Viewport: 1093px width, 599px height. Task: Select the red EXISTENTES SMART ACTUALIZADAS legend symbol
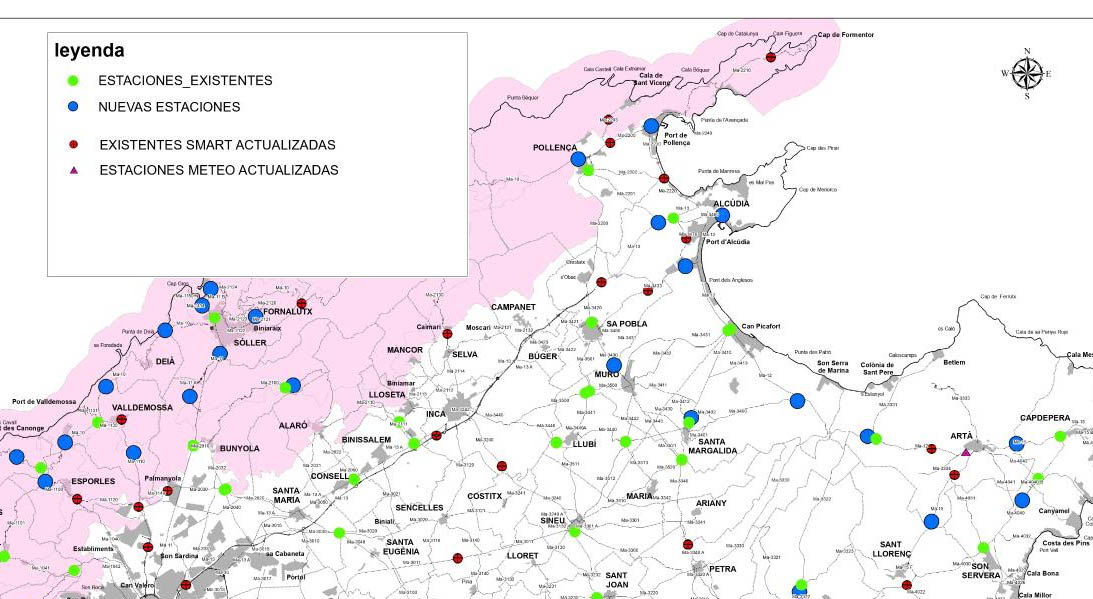point(72,145)
